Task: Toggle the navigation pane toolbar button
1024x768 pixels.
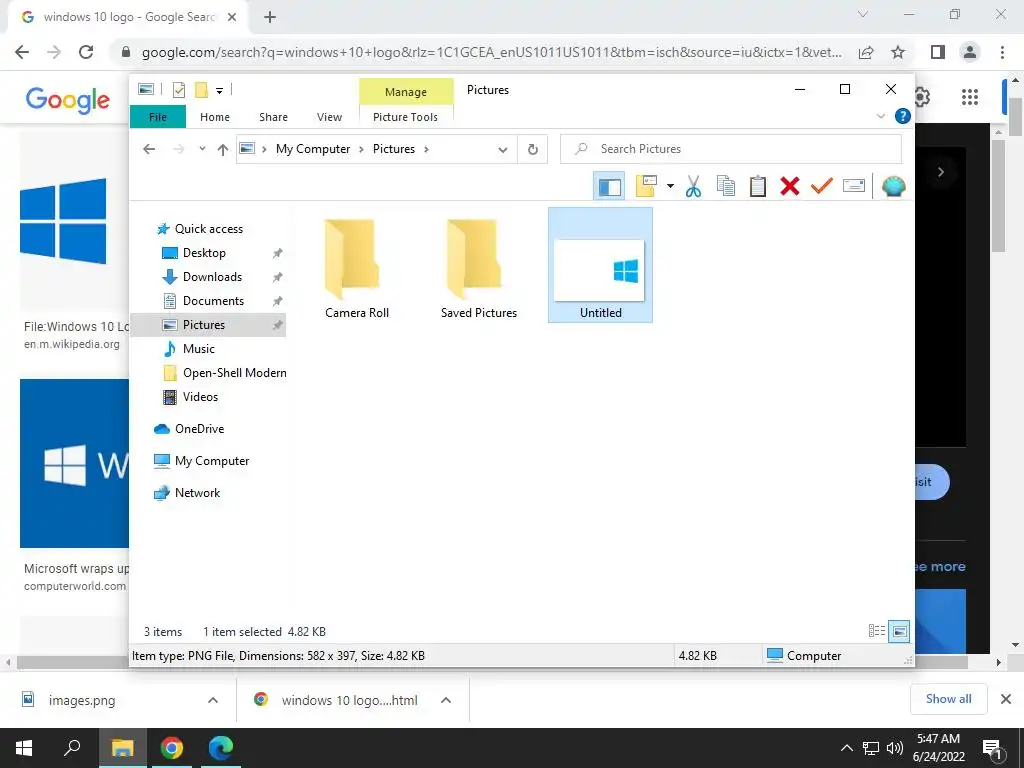Action: (x=609, y=187)
